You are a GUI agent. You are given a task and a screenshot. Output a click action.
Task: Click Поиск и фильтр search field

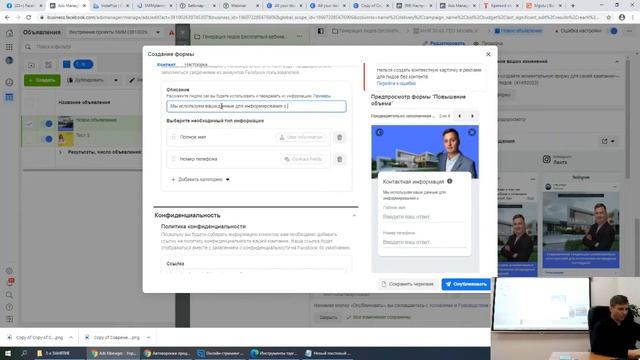(x=98, y=47)
